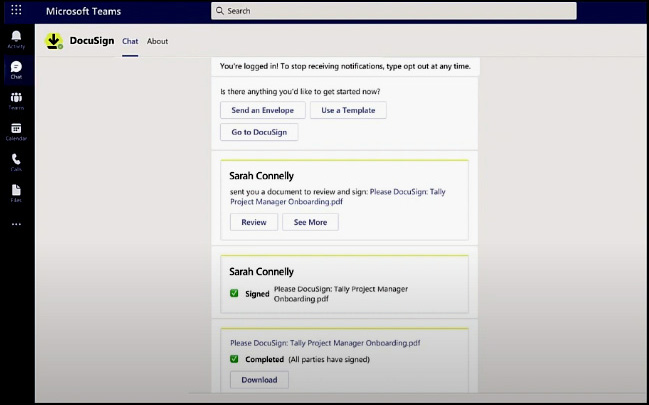Image resolution: width=649 pixels, height=405 pixels.
Task: Click the Search input field
Action: coord(394,11)
